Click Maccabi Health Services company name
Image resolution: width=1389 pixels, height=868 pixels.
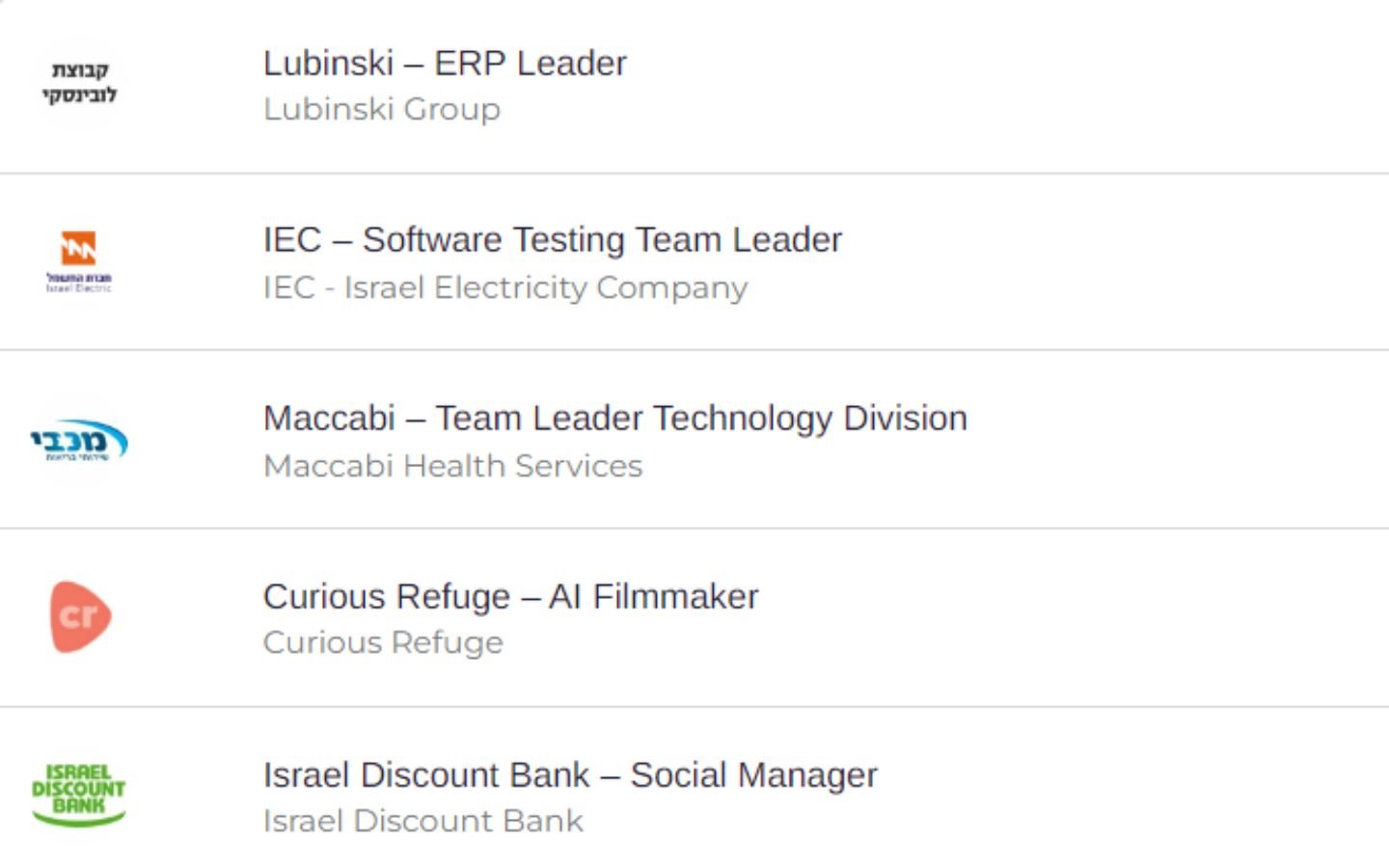point(452,466)
